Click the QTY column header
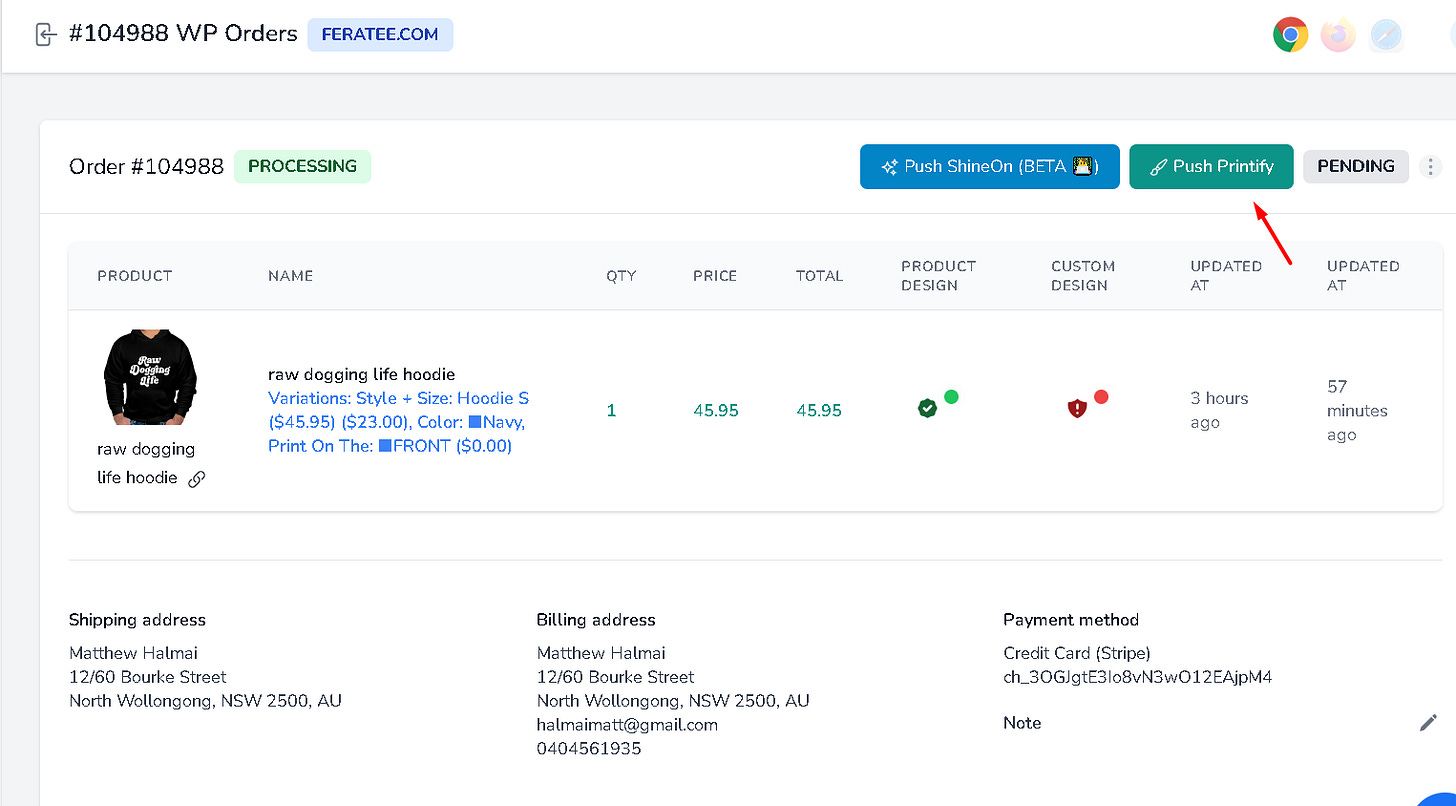The height and width of the screenshot is (806, 1456). [x=621, y=276]
